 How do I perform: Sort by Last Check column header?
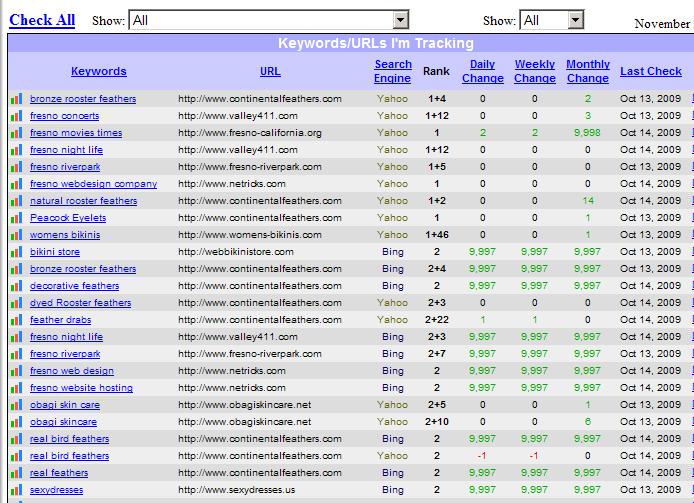pyautogui.click(x=651, y=71)
